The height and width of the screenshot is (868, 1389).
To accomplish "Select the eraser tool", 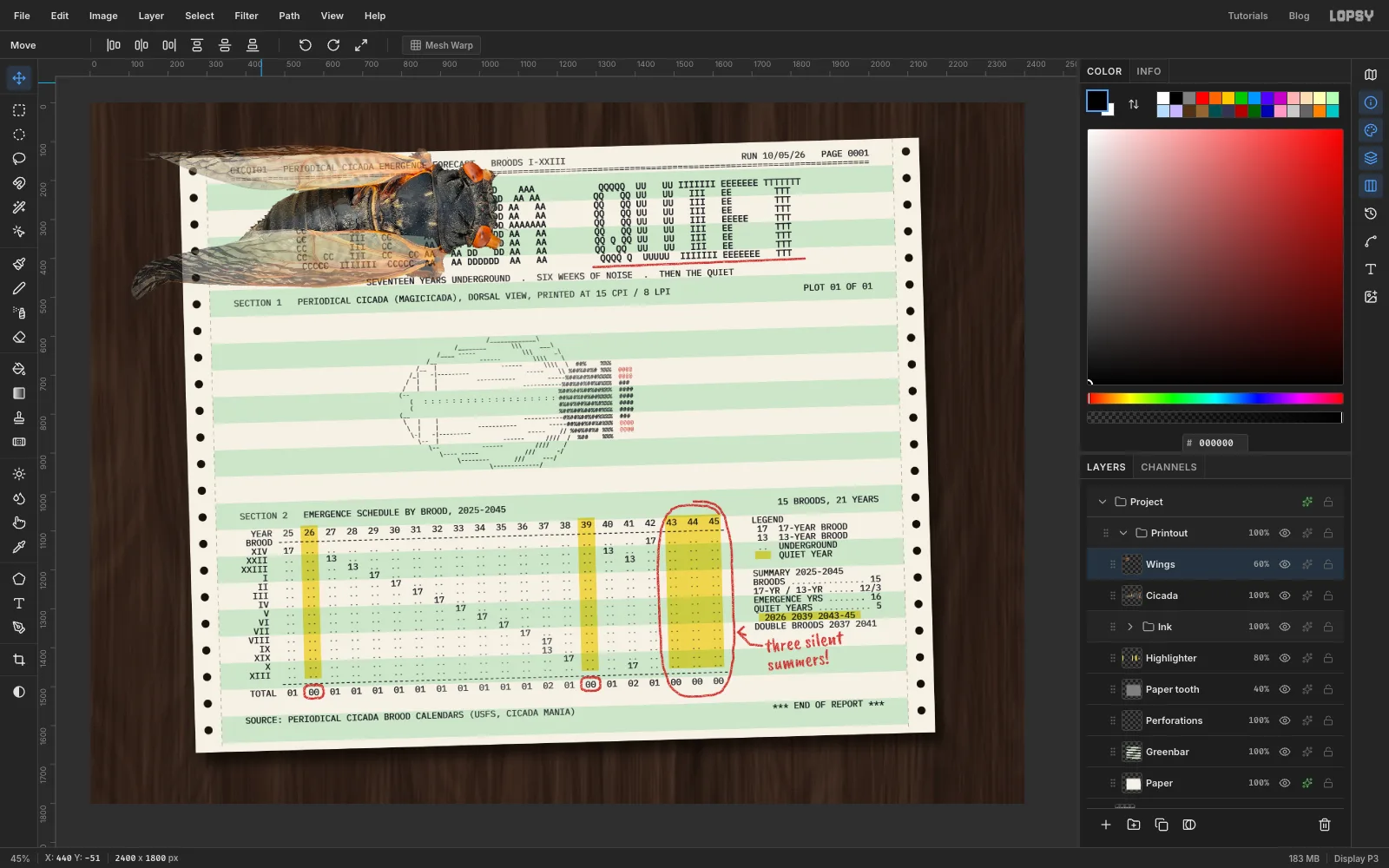I will (x=19, y=337).
